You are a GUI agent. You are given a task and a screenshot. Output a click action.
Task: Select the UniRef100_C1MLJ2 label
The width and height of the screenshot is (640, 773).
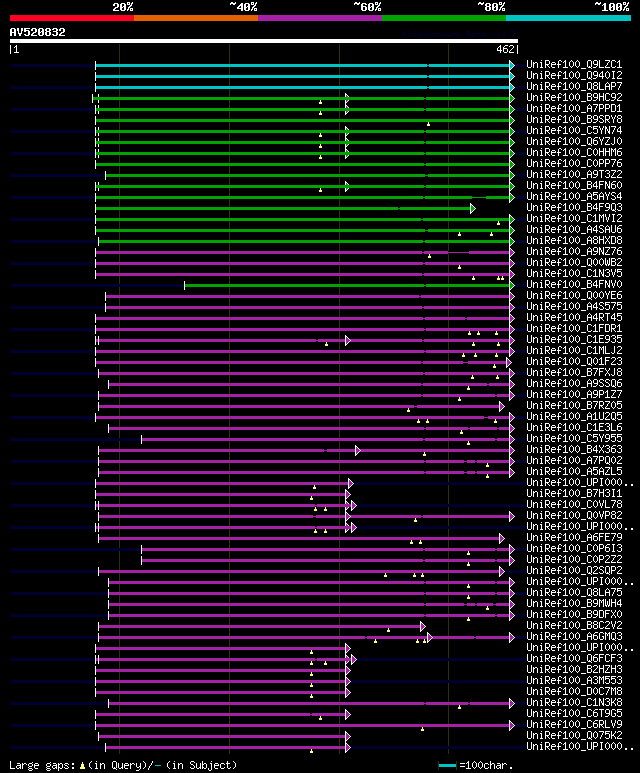(574, 351)
